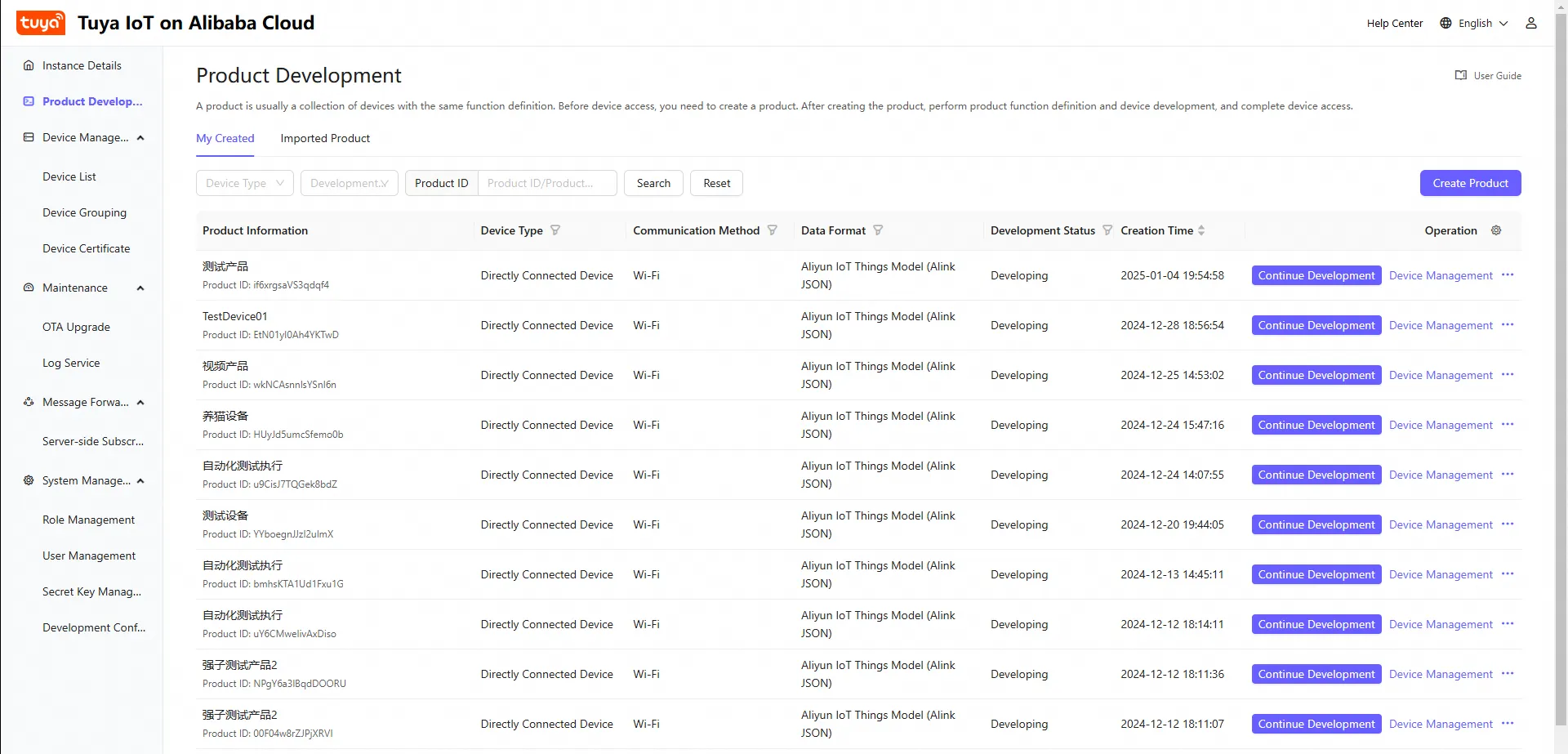The width and height of the screenshot is (1568, 754).
Task: Open Device List in sidebar
Action: [x=69, y=176]
